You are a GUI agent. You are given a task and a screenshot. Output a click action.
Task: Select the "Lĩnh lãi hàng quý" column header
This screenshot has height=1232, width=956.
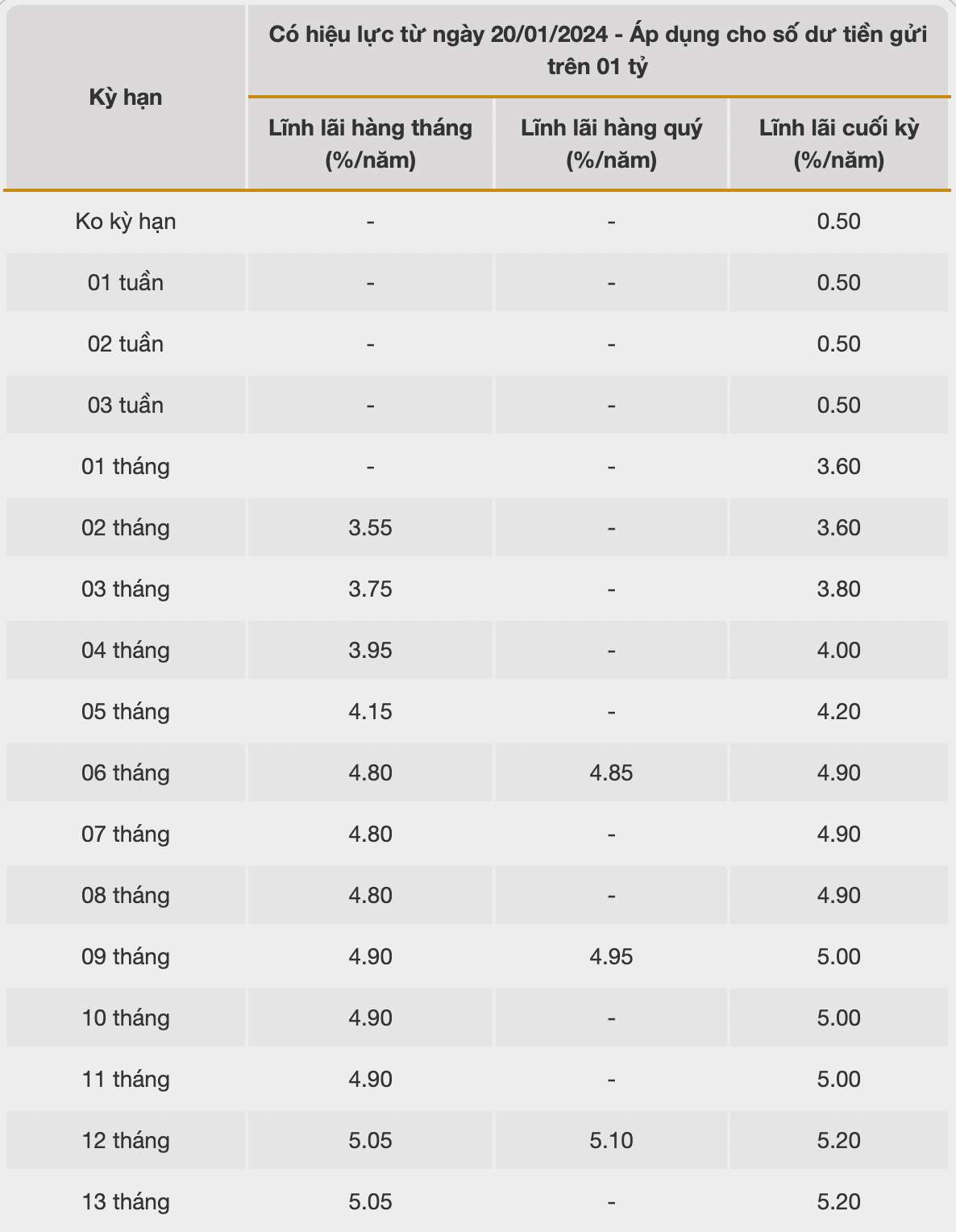click(611, 144)
